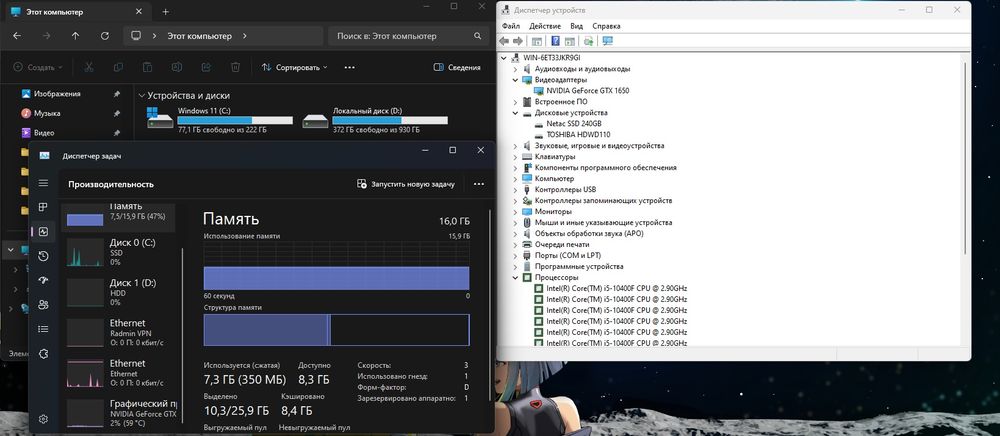Collapse root node WIN-6ET33JKR9GI
The width and height of the screenshot is (1000, 436).
[x=504, y=57]
